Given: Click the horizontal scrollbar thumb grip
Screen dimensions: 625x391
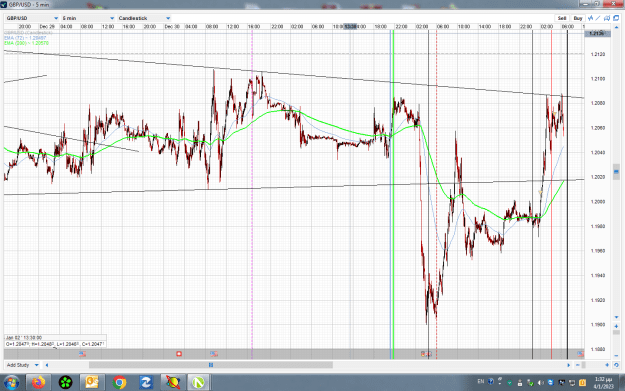Looking at the screenshot, I should pos(211,365).
